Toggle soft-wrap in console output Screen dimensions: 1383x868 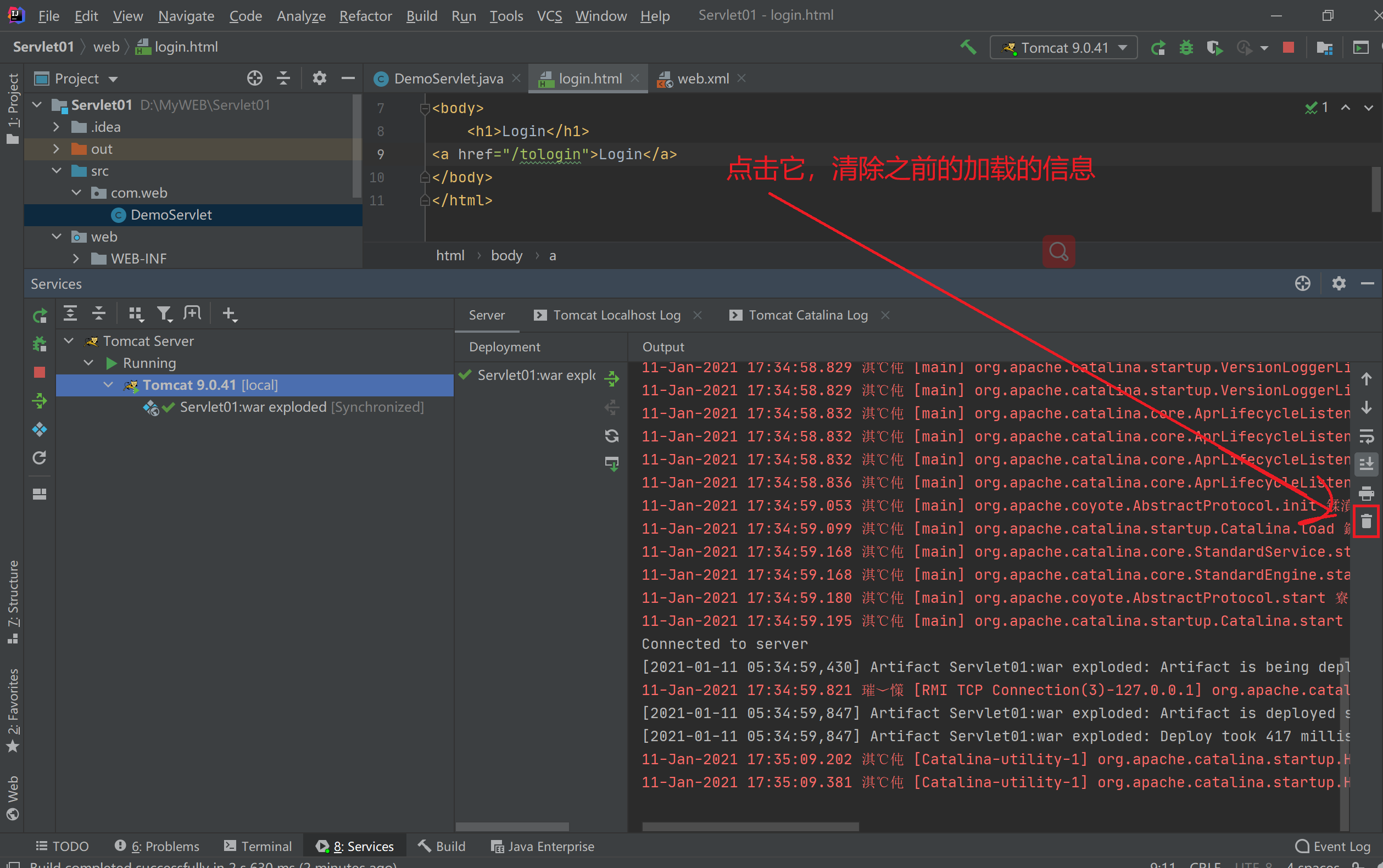point(1367,436)
